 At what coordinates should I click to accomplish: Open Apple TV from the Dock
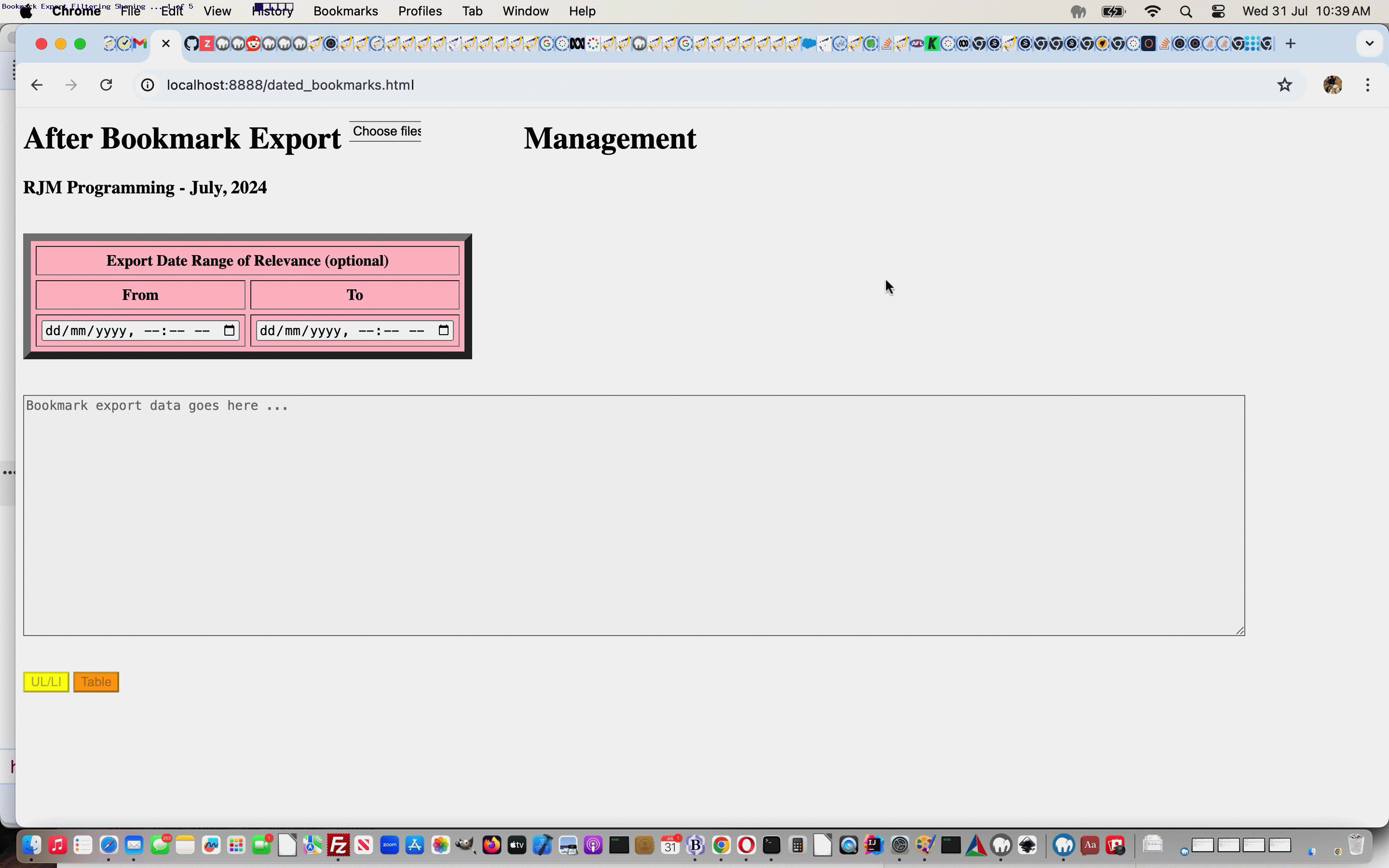pyautogui.click(x=517, y=845)
